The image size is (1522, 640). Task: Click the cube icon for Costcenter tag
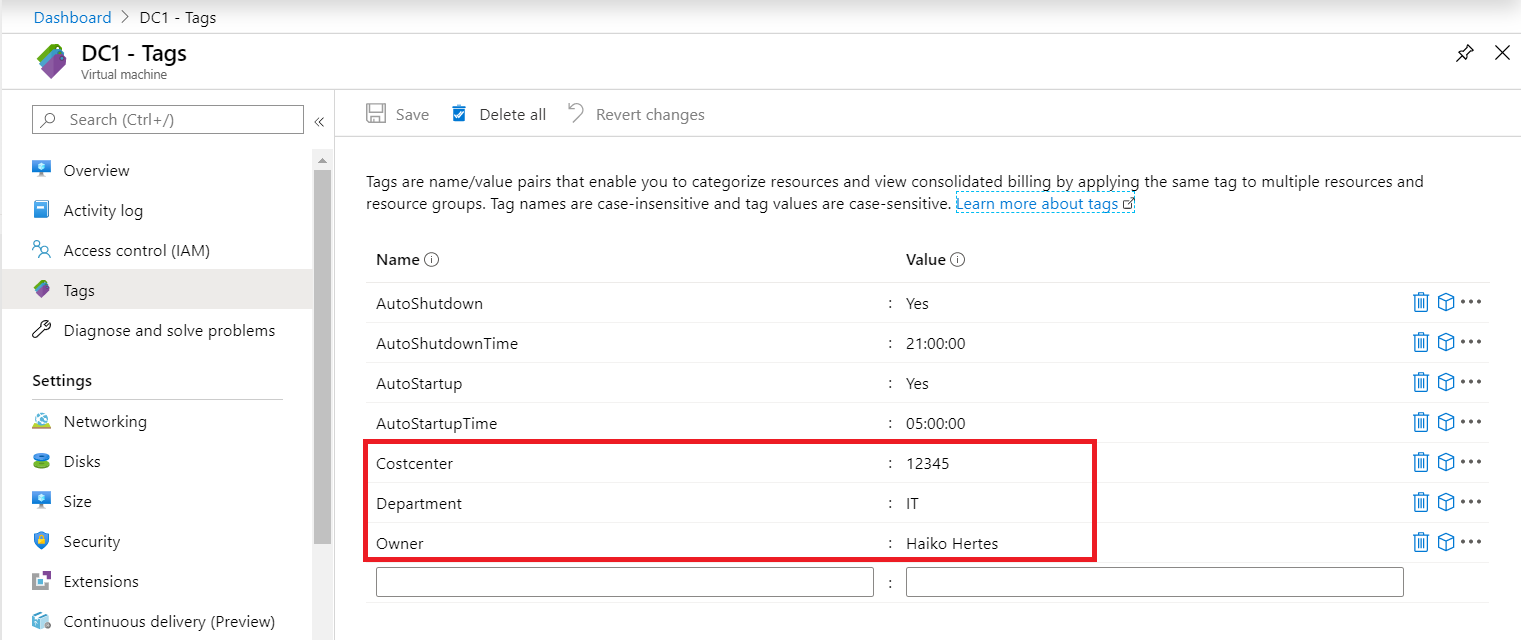(x=1445, y=462)
